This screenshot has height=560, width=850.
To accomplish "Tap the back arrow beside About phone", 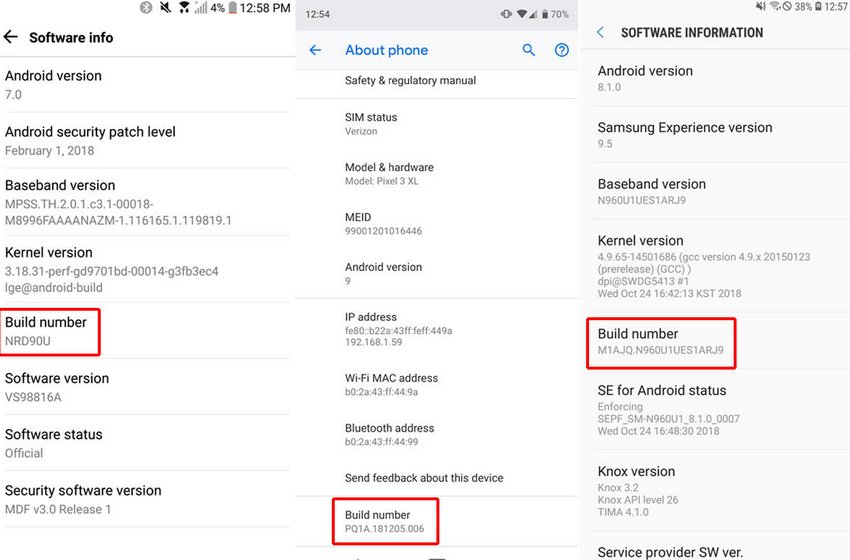I will 315,50.
